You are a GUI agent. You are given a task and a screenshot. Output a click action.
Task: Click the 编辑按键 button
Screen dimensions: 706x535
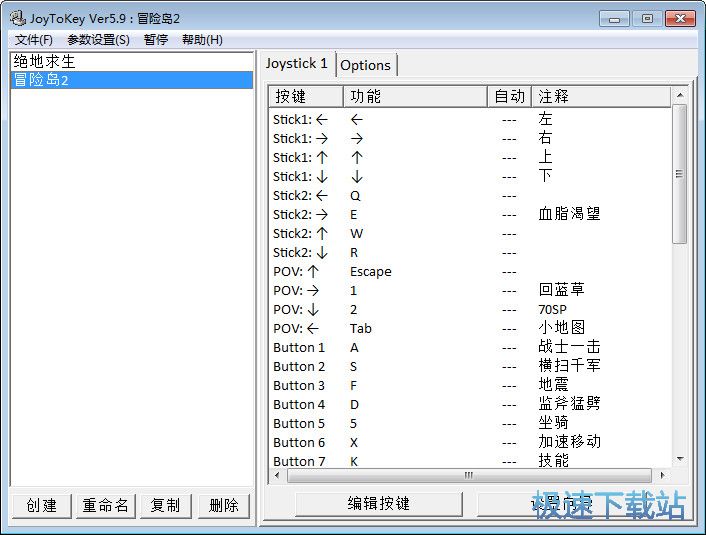[378, 503]
